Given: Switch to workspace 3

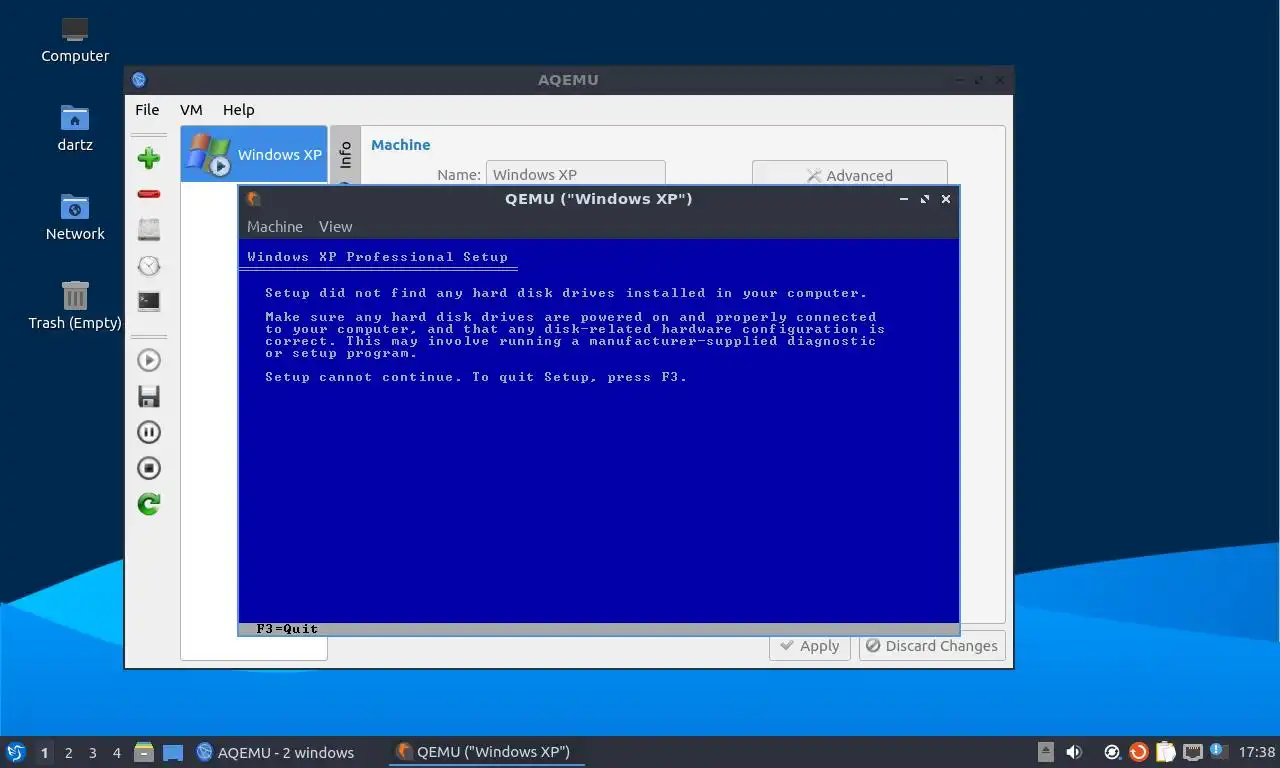Looking at the screenshot, I should coord(93,753).
